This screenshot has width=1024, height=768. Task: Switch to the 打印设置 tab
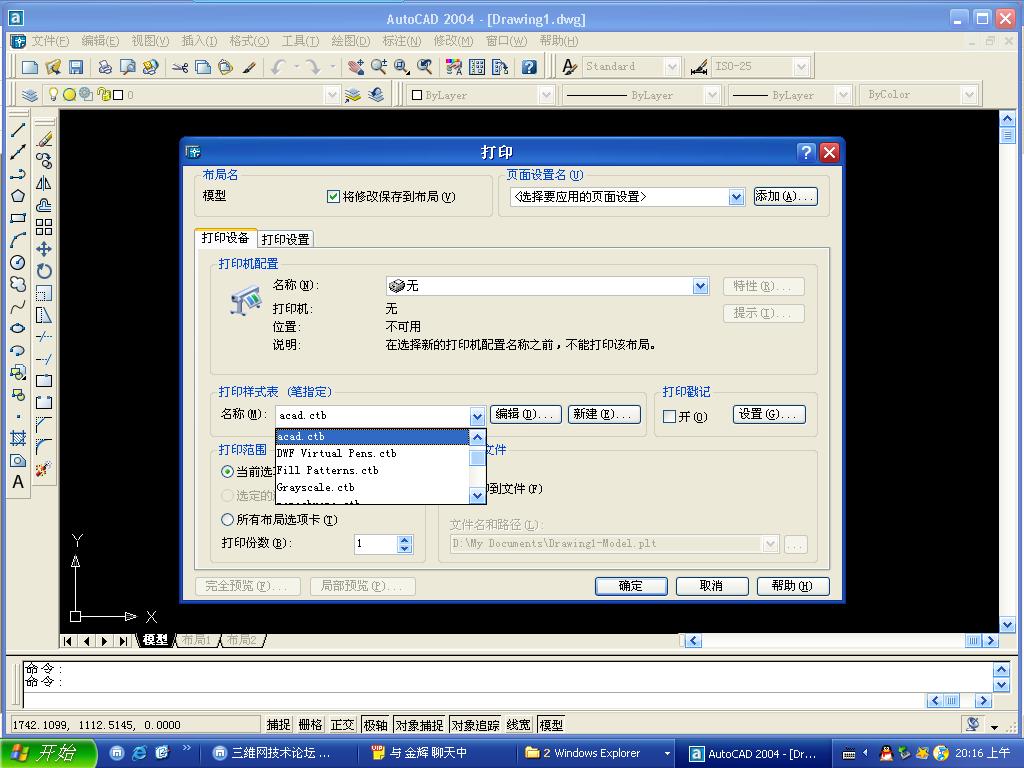(x=285, y=240)
